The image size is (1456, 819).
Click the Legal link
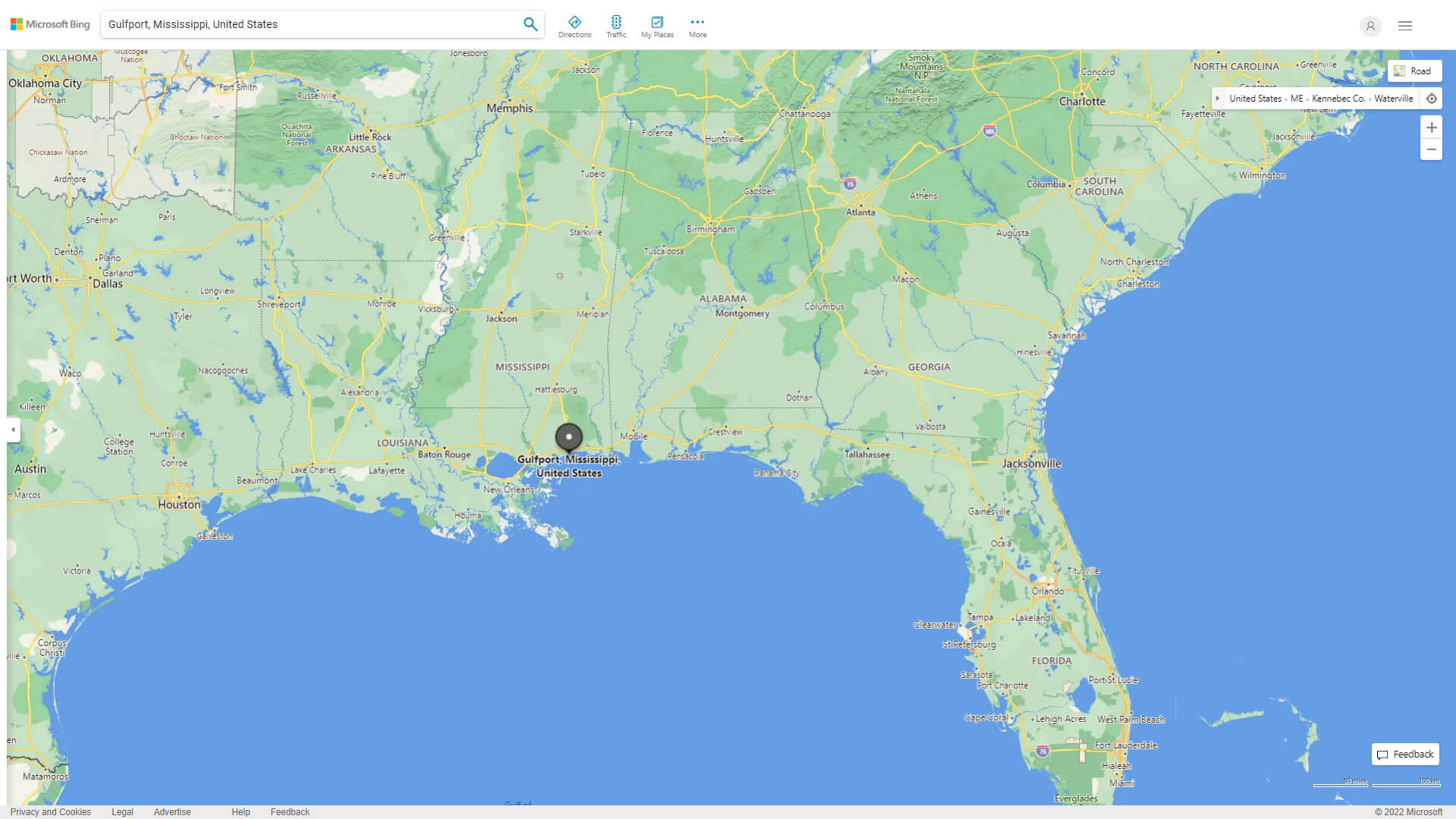point(122,812)
